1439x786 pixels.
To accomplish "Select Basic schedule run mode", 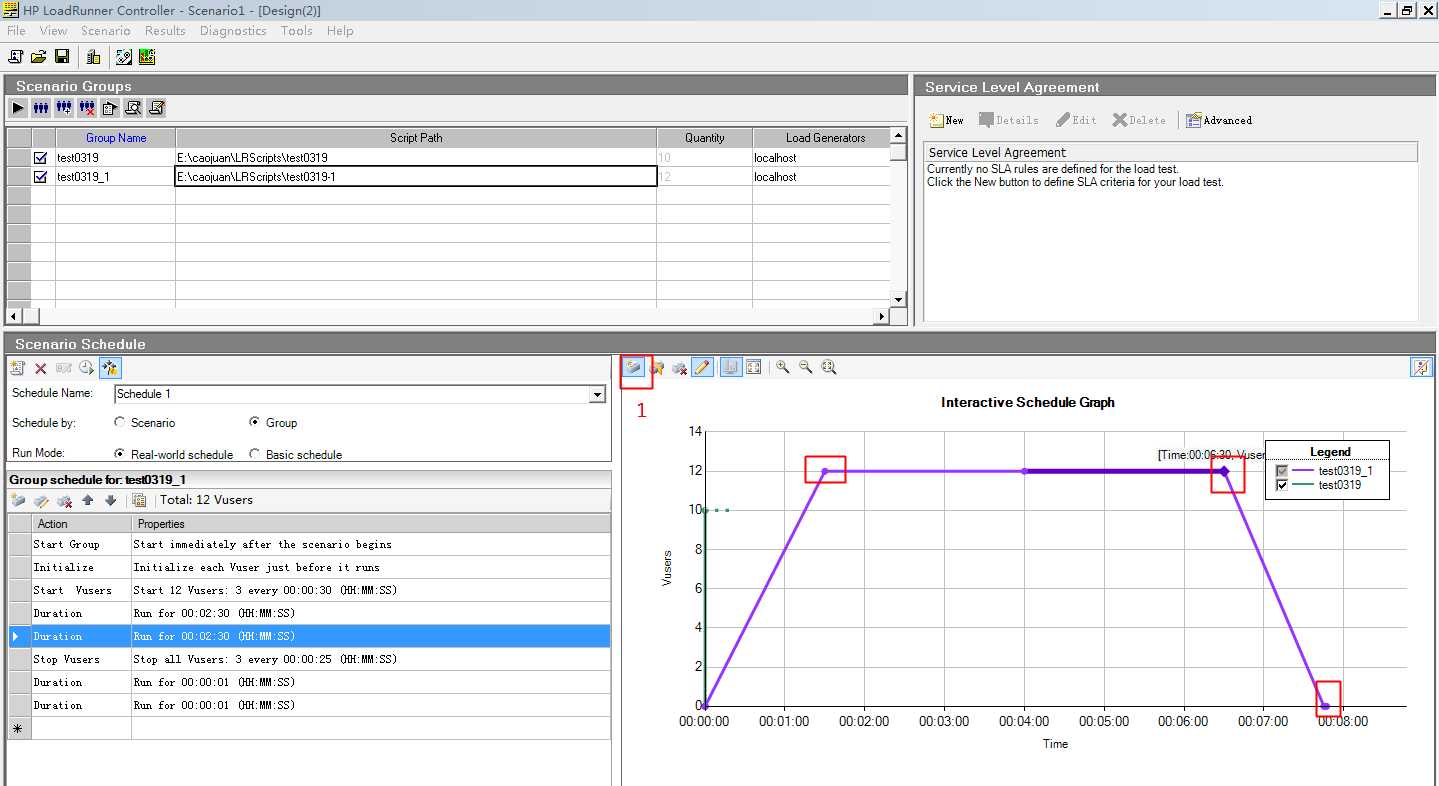I will pos(254,453).
